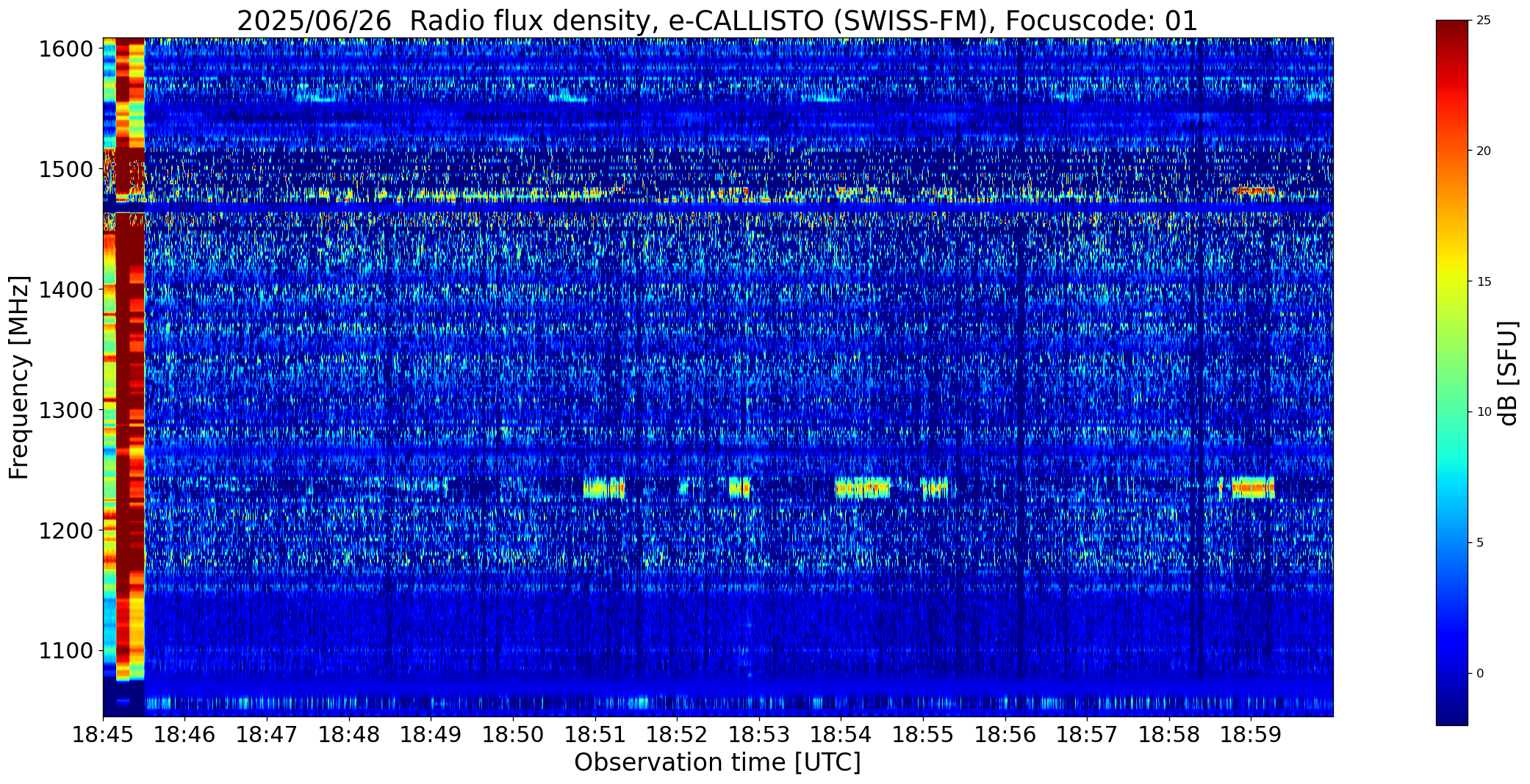Click the plot title text
Viewport: 1530px width, 784px height.
717,21
